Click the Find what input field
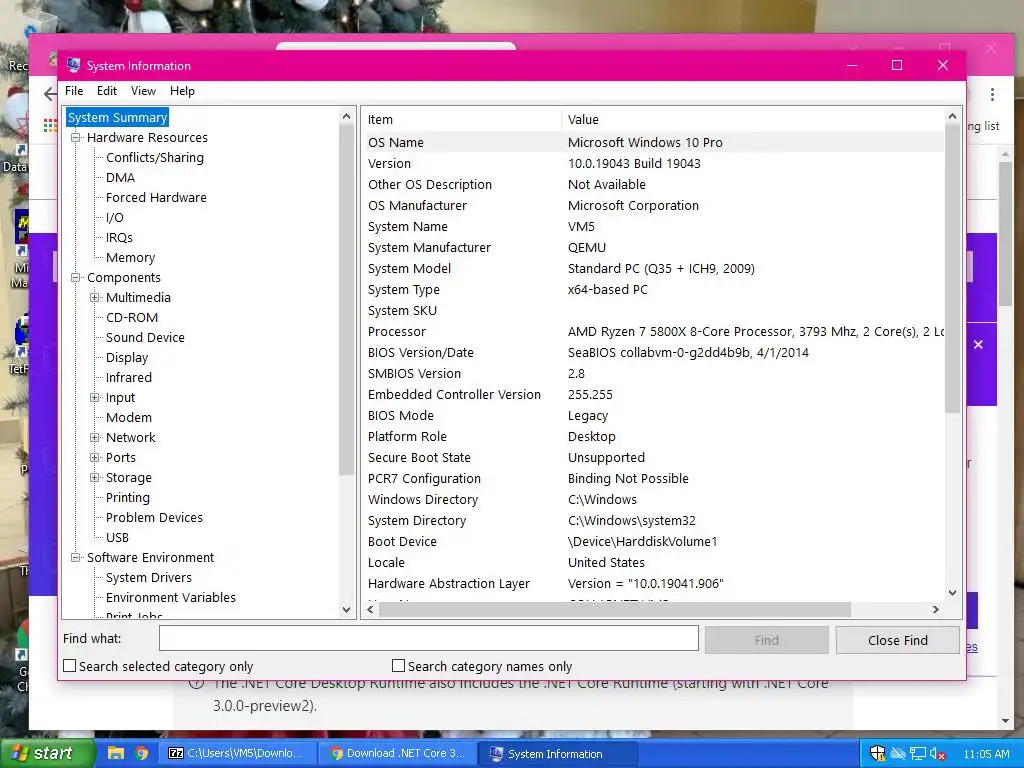1024x768 pixels. [x=428, y=638]
